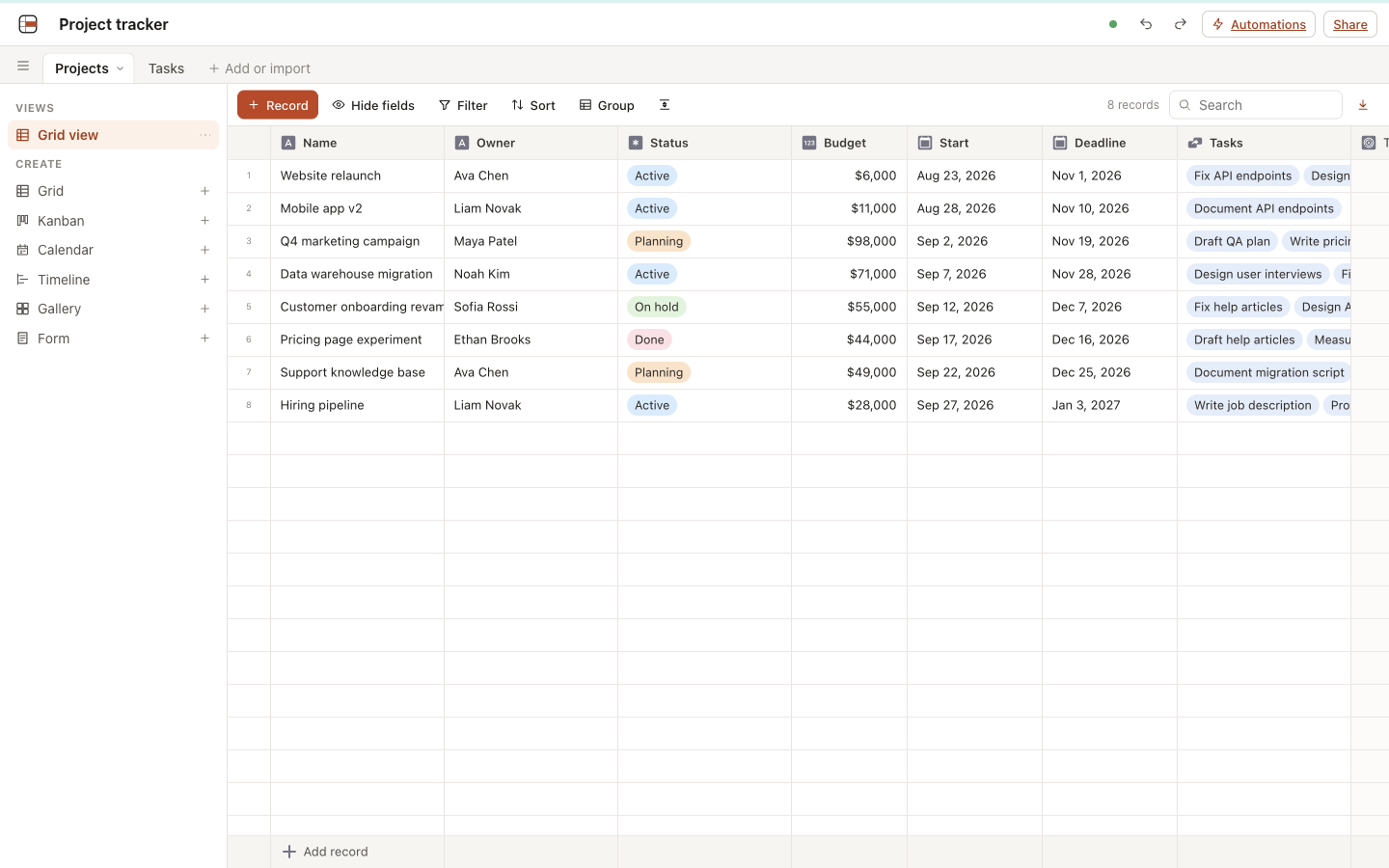Screen dimensions: 1389x868
Task: Open the Filter options
Action: coord(463,105)
